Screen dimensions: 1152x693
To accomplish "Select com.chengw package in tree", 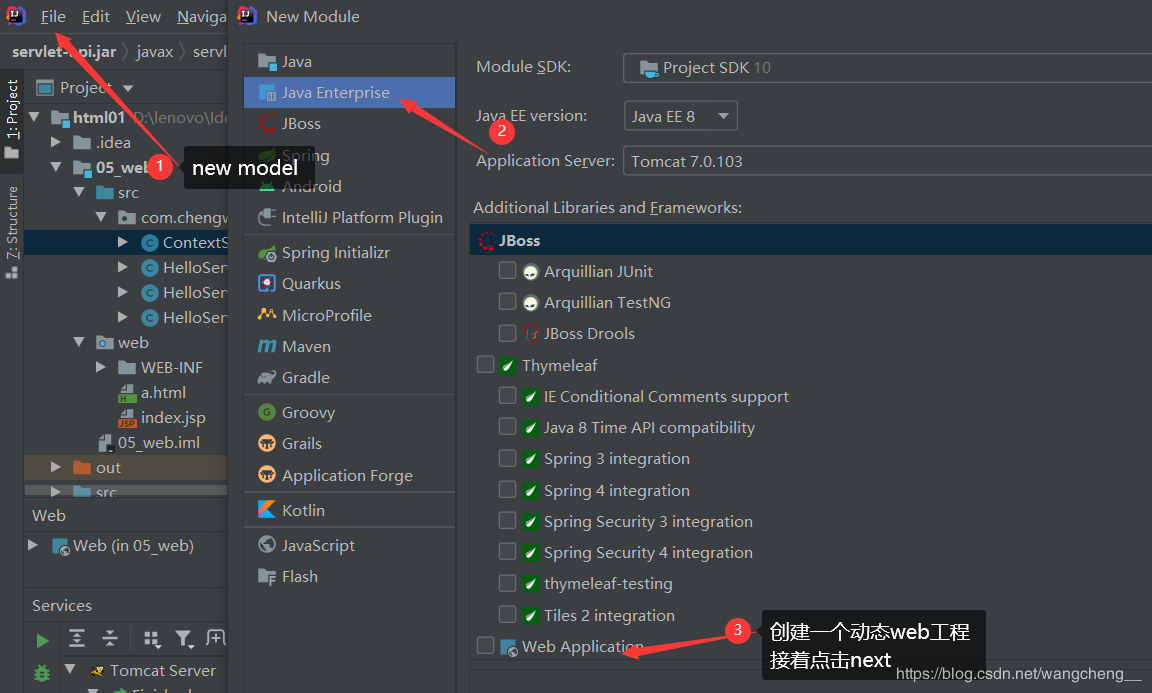I will click(184, 218).
